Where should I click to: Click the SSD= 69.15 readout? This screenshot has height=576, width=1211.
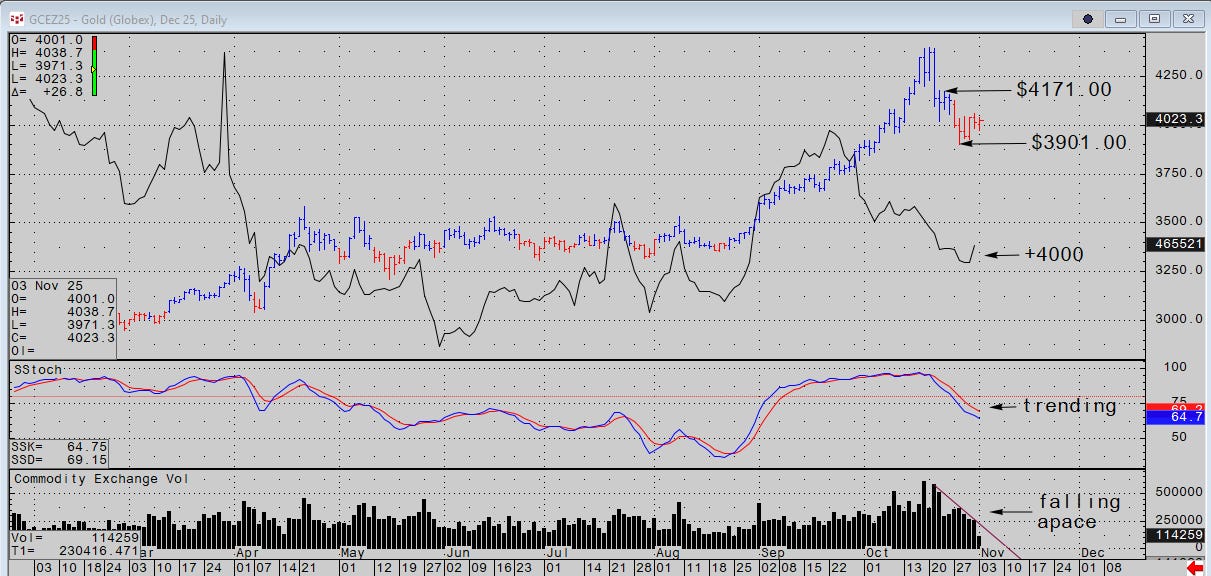[60, 459]
